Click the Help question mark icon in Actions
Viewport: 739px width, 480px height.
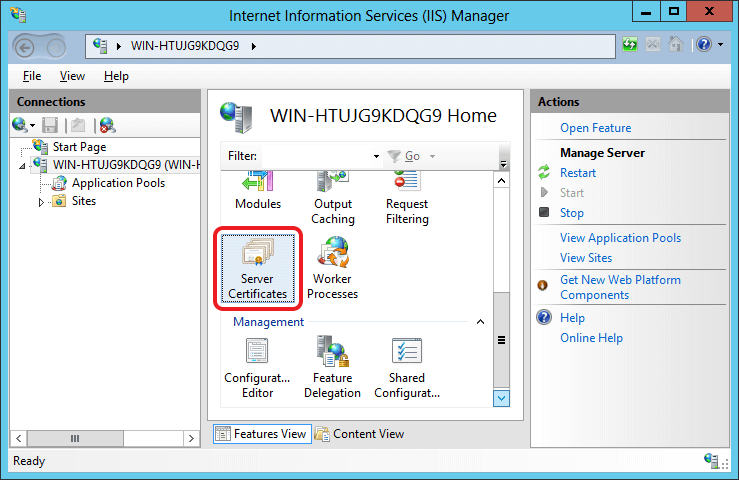point(544,317)
